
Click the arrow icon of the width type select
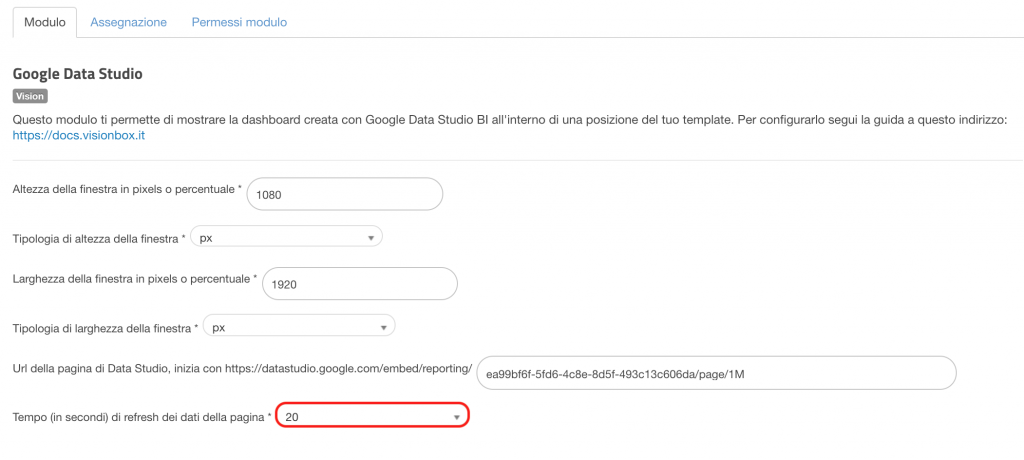(x=384, y=328)
